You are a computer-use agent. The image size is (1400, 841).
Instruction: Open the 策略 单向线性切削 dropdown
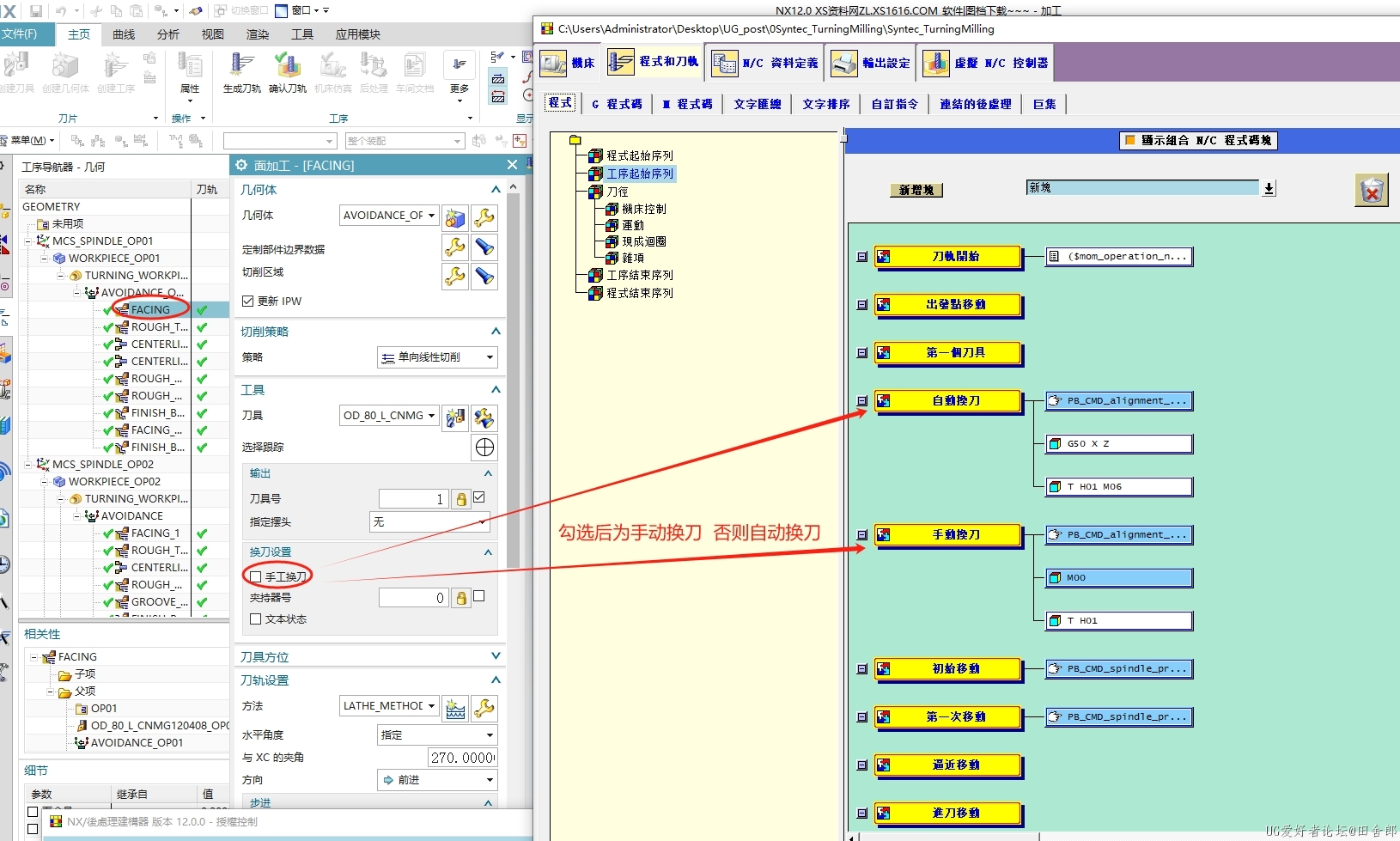(437, 357)
